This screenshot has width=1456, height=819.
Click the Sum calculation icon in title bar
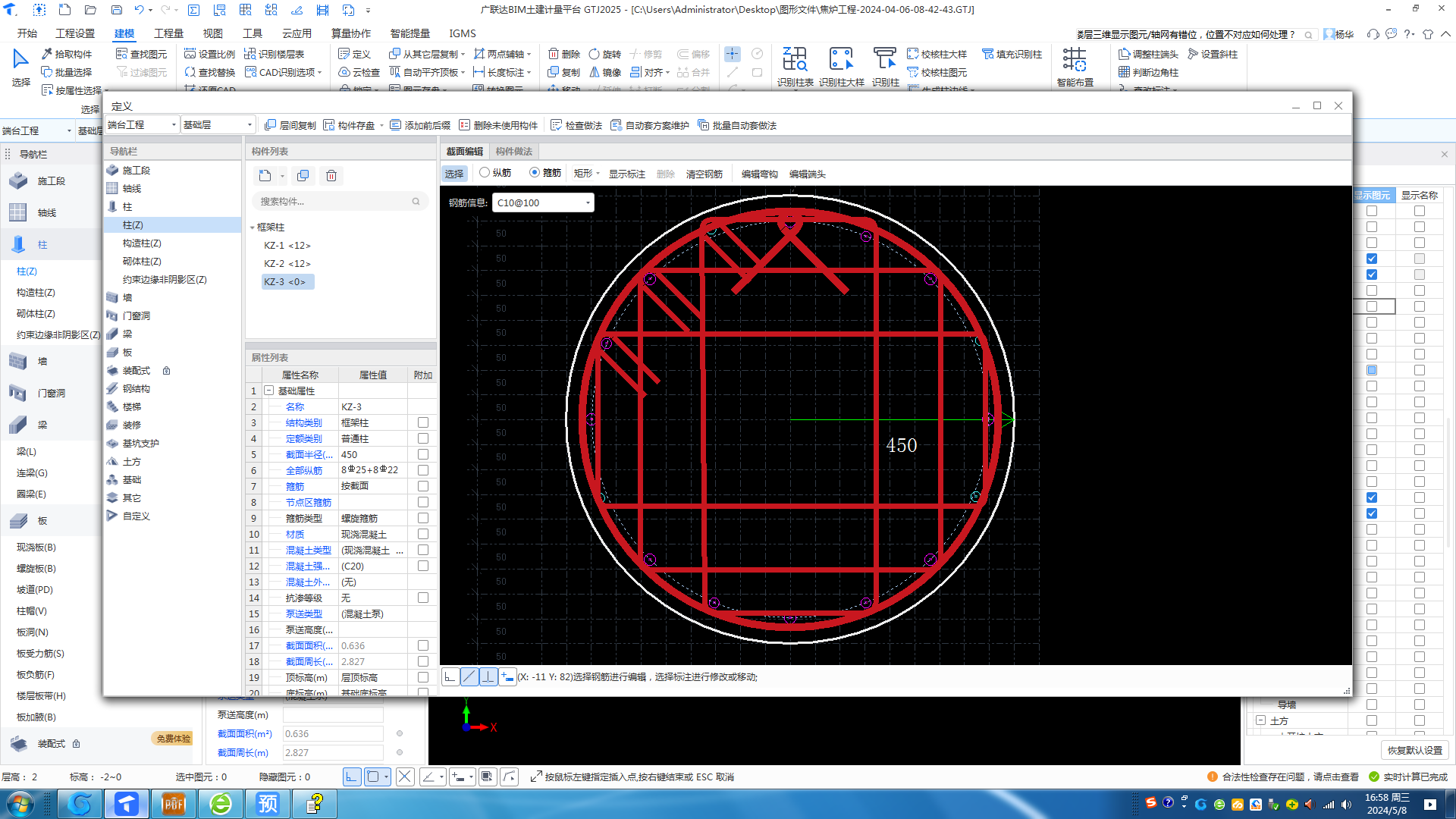pyautogui.click(x=193, y=10)
